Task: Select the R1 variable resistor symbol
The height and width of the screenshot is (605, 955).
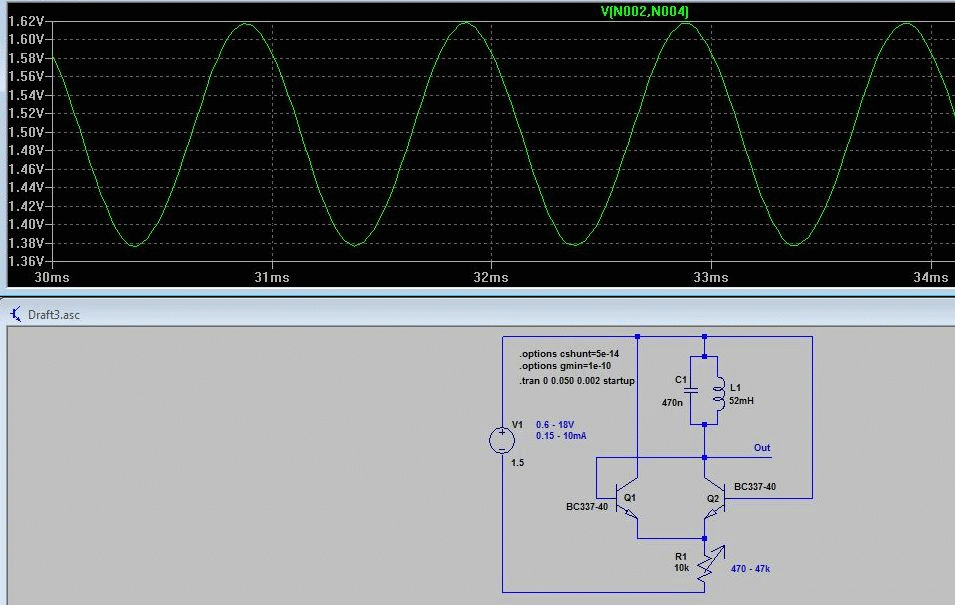Action: [x=710, y=564]
